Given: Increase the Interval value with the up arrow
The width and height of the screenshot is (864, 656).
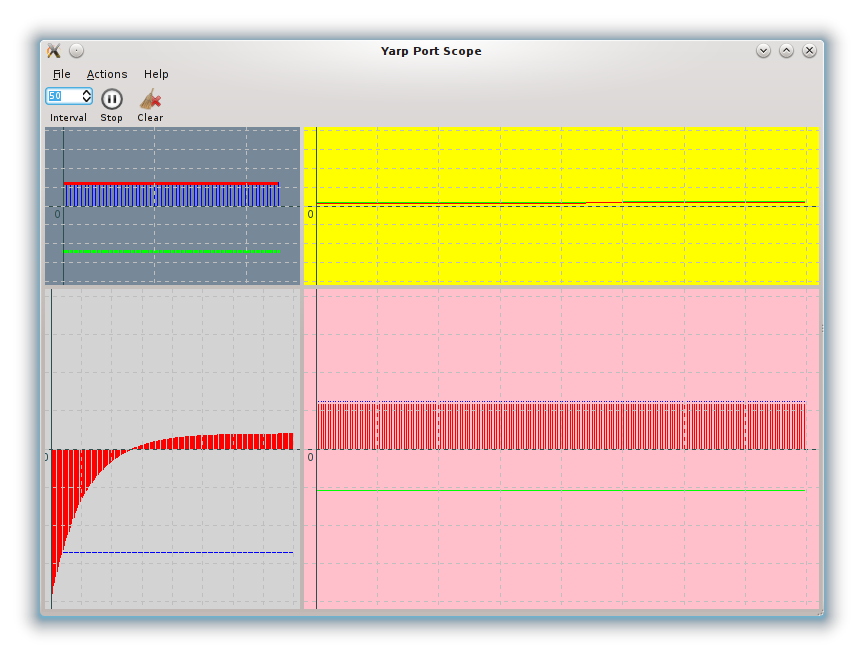Looking at the screenshot, I should coord(87,93).
